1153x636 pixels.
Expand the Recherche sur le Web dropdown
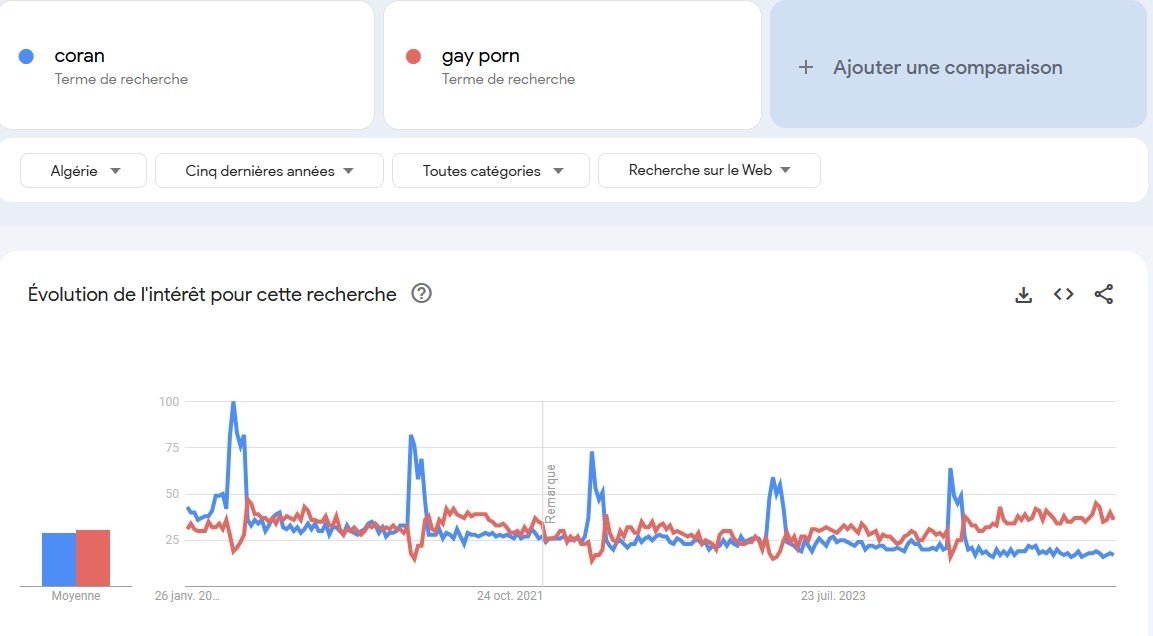click(709, 170)
